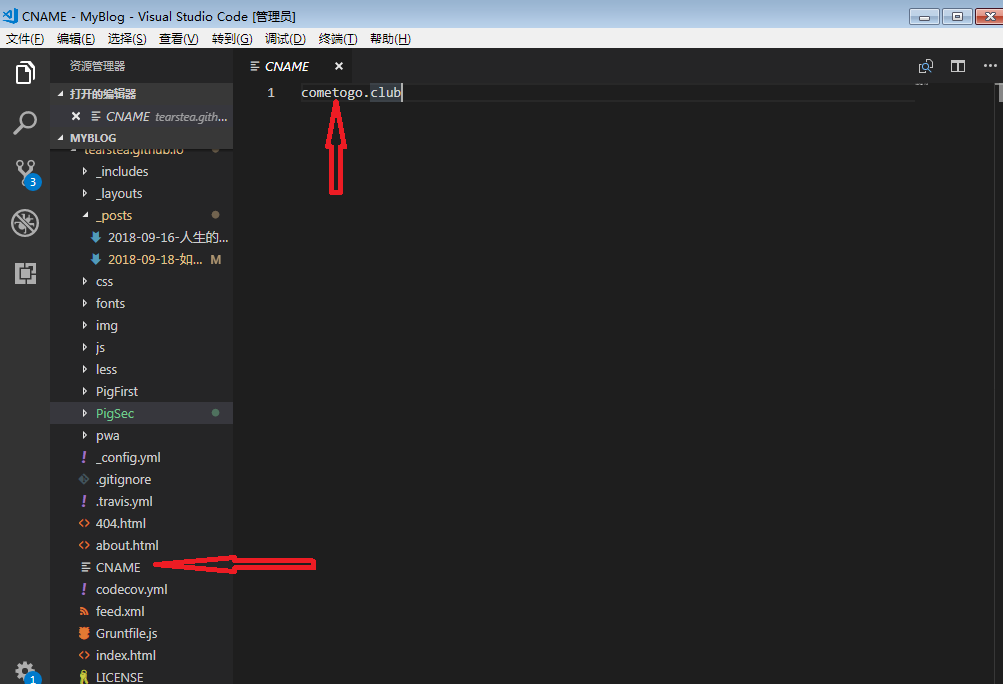Expand the less folder
1003x684 pixels.
(x=84, y=369)
